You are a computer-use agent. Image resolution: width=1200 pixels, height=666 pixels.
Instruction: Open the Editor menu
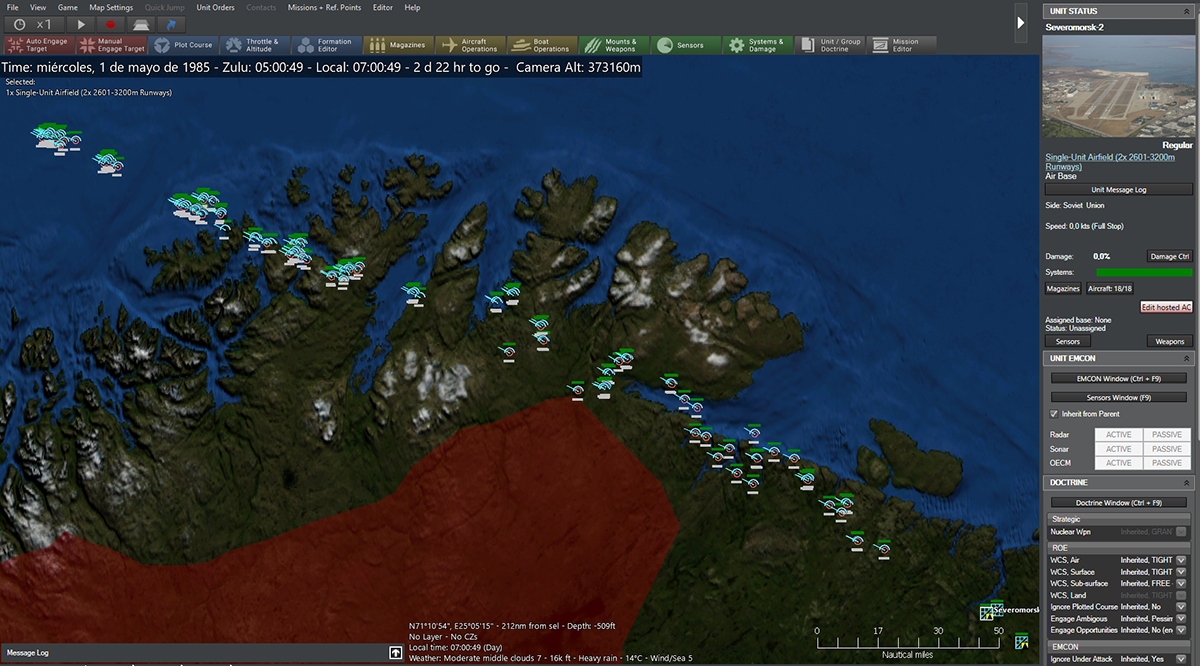(383, 7)
